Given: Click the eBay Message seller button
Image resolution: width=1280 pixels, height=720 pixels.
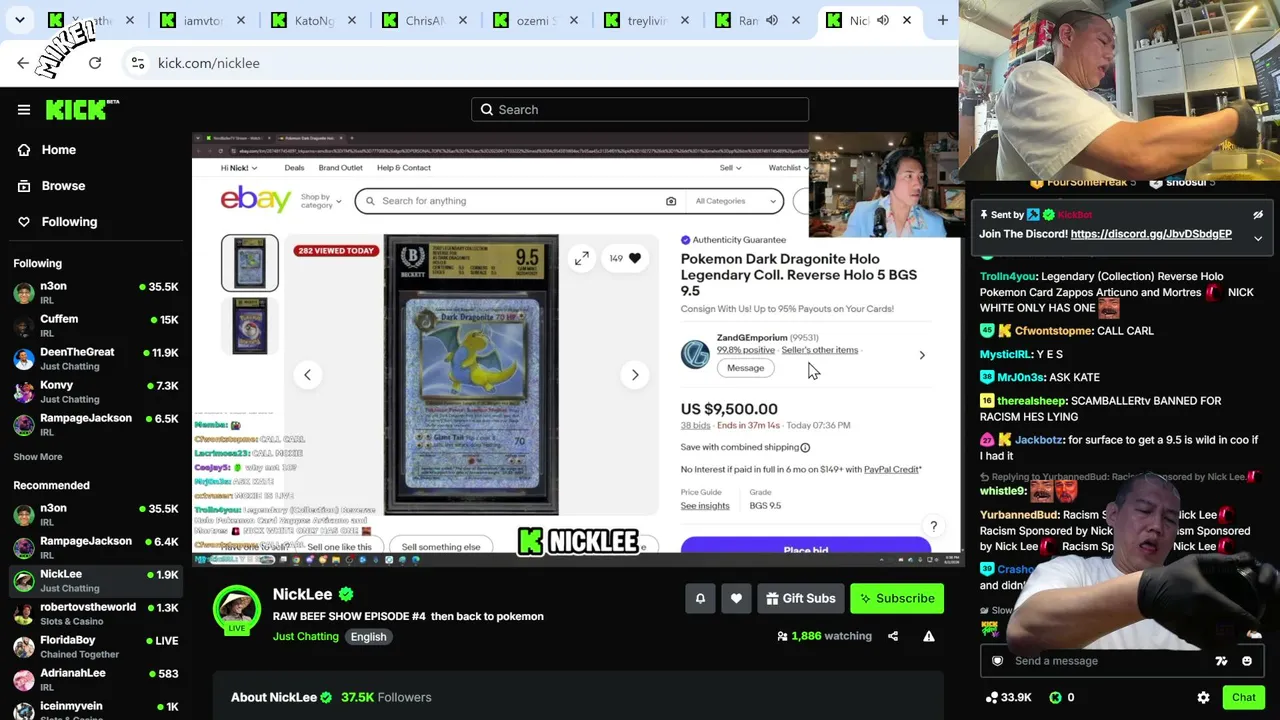Looking at the screenshot, I should click(745, 368).
